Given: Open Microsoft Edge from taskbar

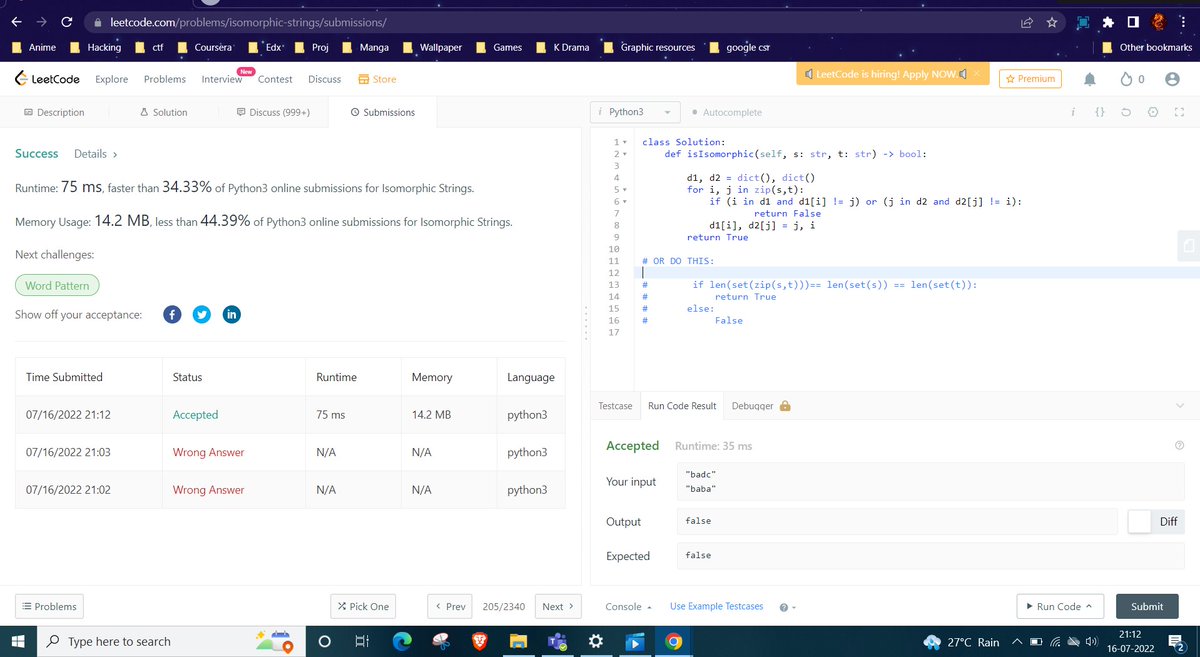Looking at the screenshot, I should [x=401, y=641].
